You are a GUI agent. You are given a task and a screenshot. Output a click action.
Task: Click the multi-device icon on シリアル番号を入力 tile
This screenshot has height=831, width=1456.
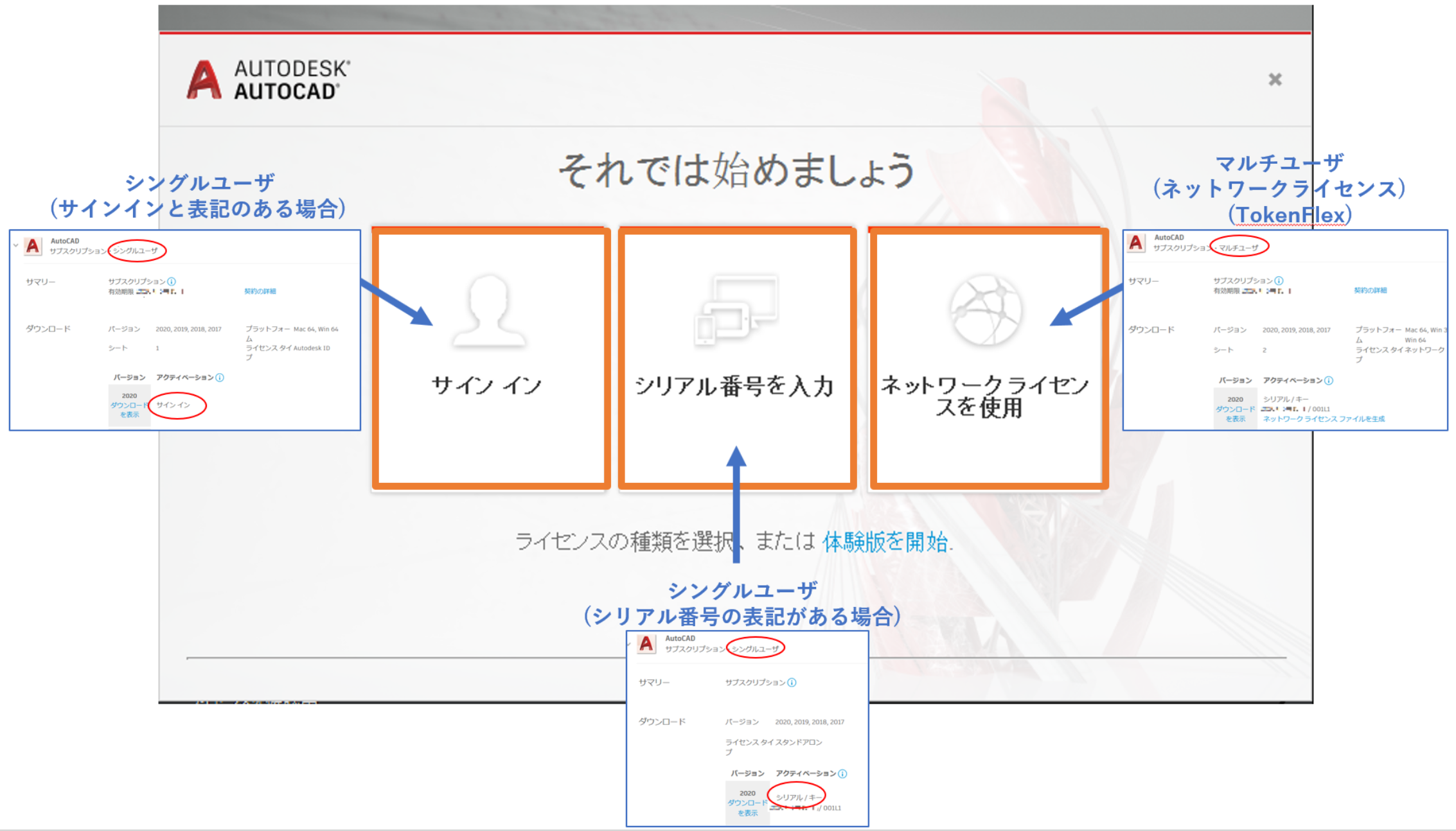pos(736,310)
